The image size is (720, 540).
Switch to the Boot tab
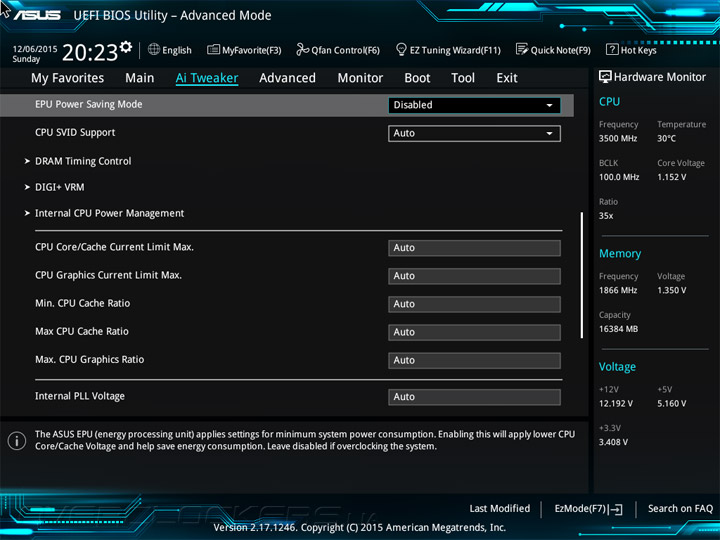[x=417, y=78]
